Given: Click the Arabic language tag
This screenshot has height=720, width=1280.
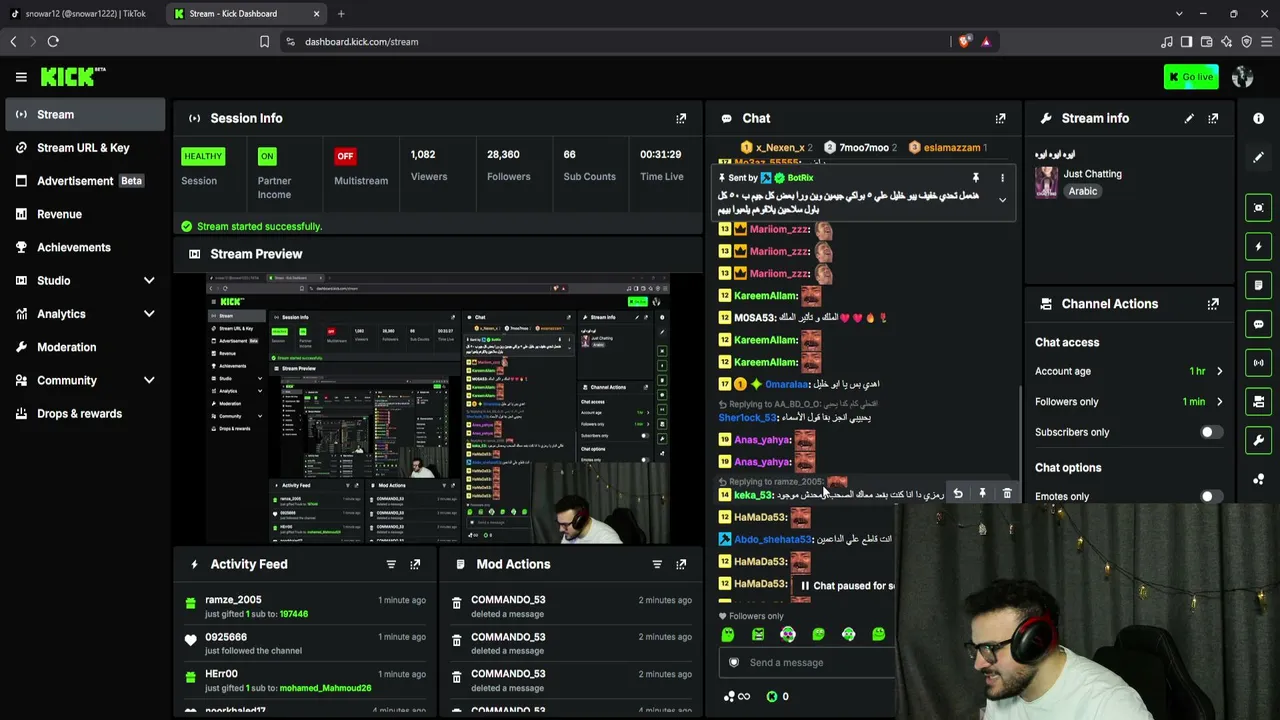Looking at the screenshot, I should click(x=1083, y=191).
